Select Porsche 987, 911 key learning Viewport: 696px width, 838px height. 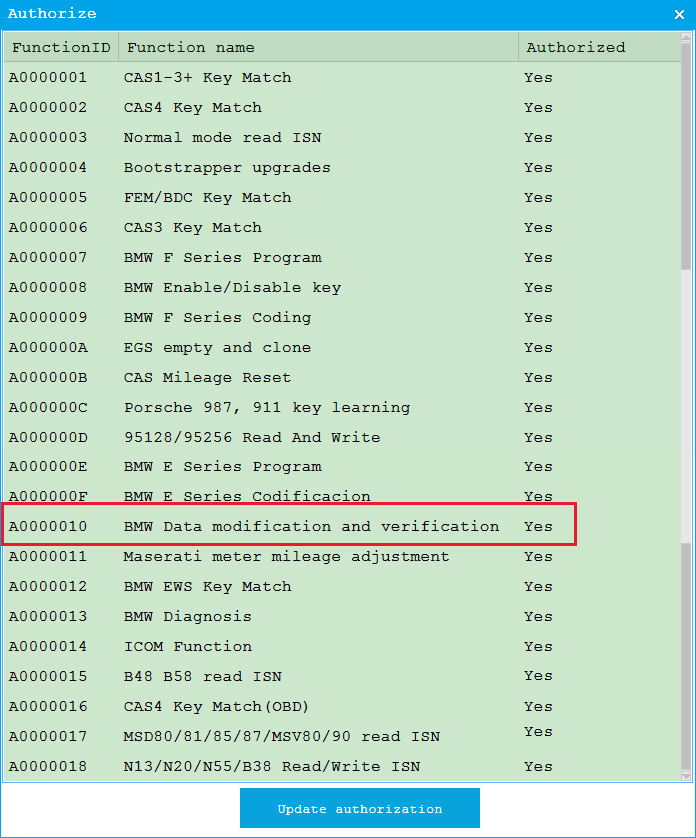[x=266, y=407]
